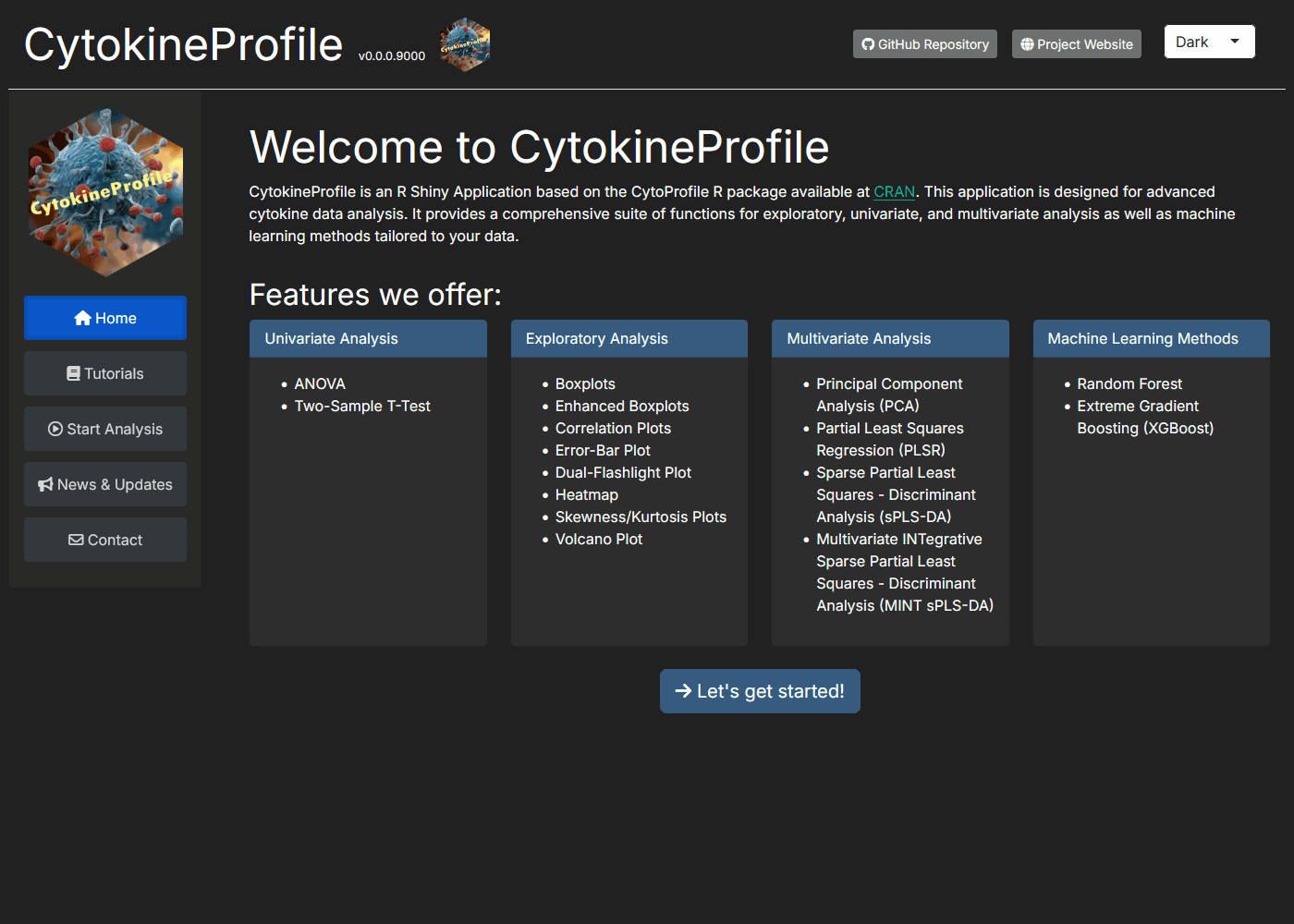
Task: Click the Contact envelope icon
Action: (x=76, y=540)
